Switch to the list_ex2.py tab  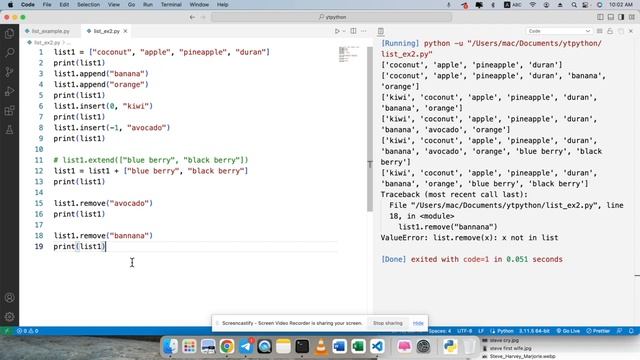pyautogui.click(x=106, y=31)
